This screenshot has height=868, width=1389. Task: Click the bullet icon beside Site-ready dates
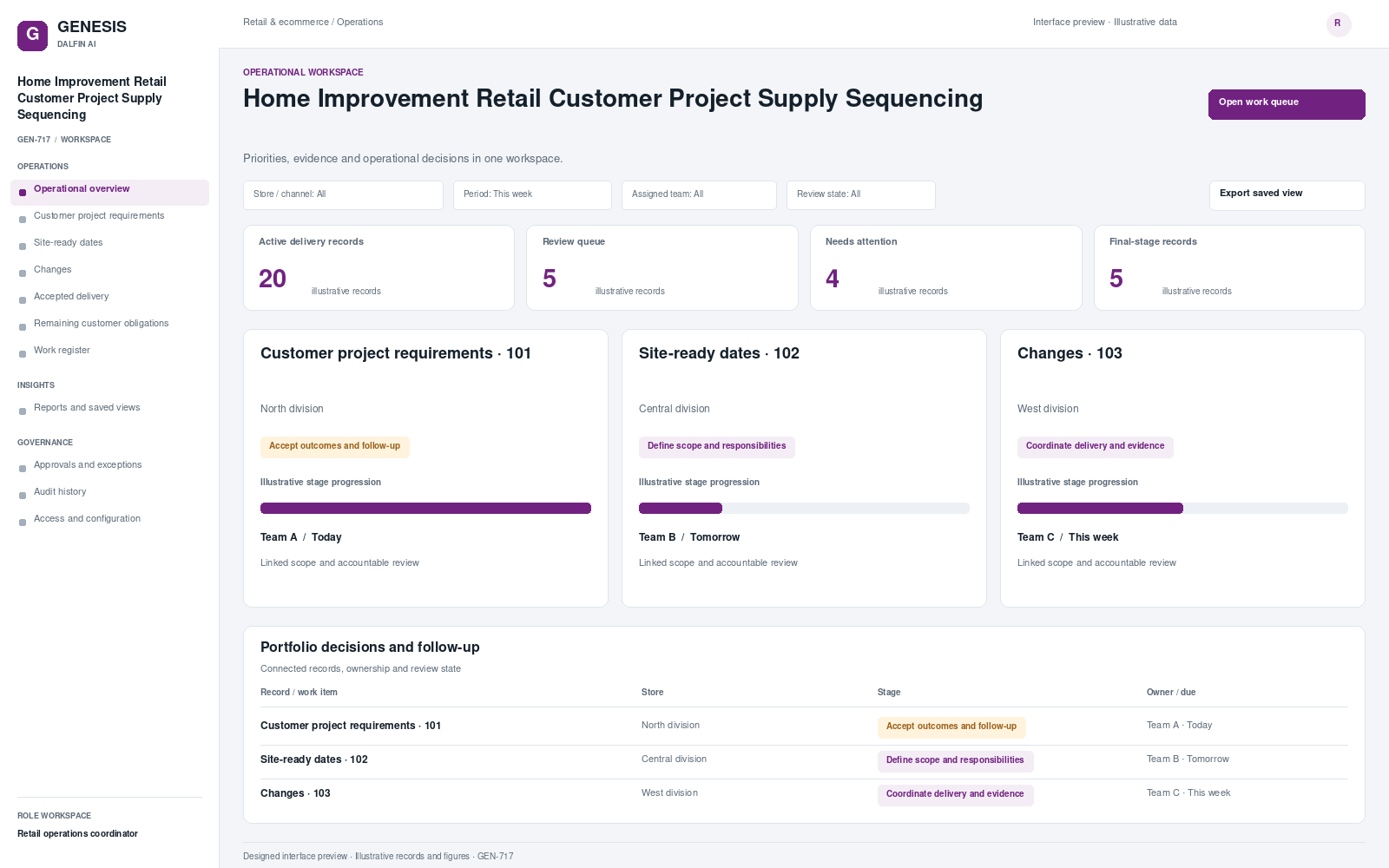point(23,247)
